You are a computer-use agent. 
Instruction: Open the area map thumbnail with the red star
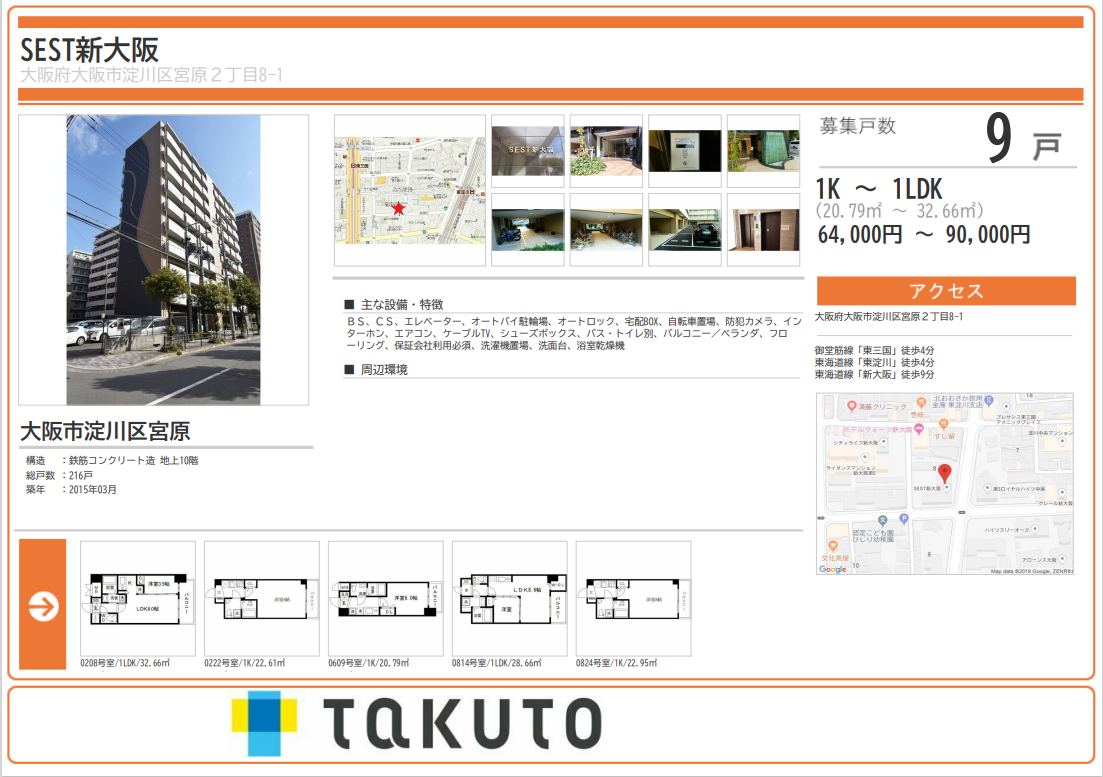(x=409, y=191)
